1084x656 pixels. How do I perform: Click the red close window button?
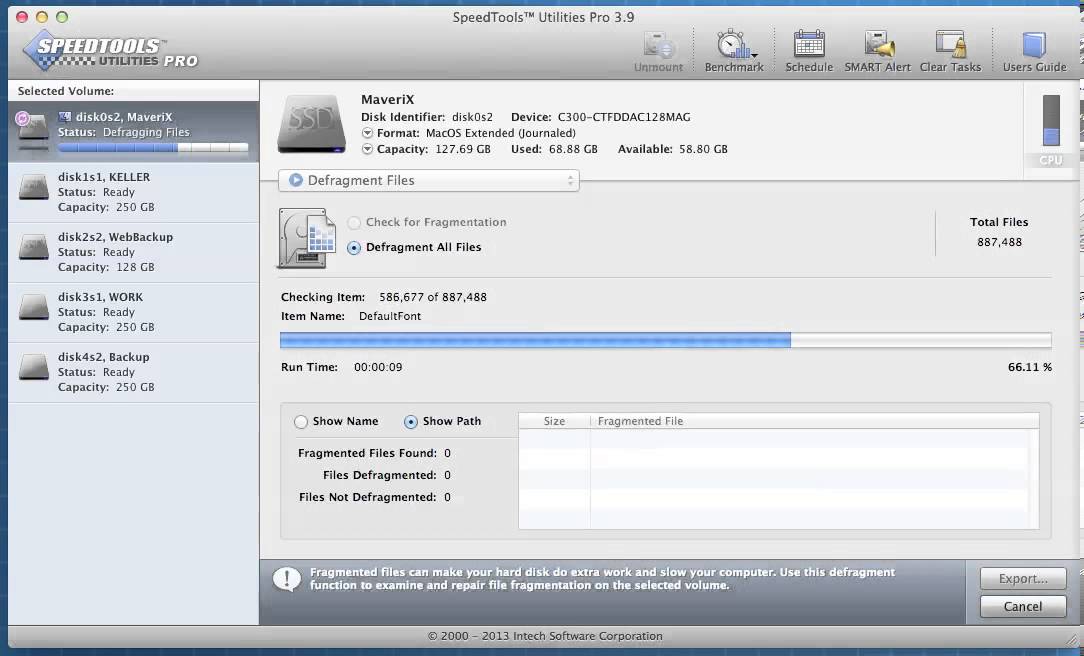[x=21, y=17]
